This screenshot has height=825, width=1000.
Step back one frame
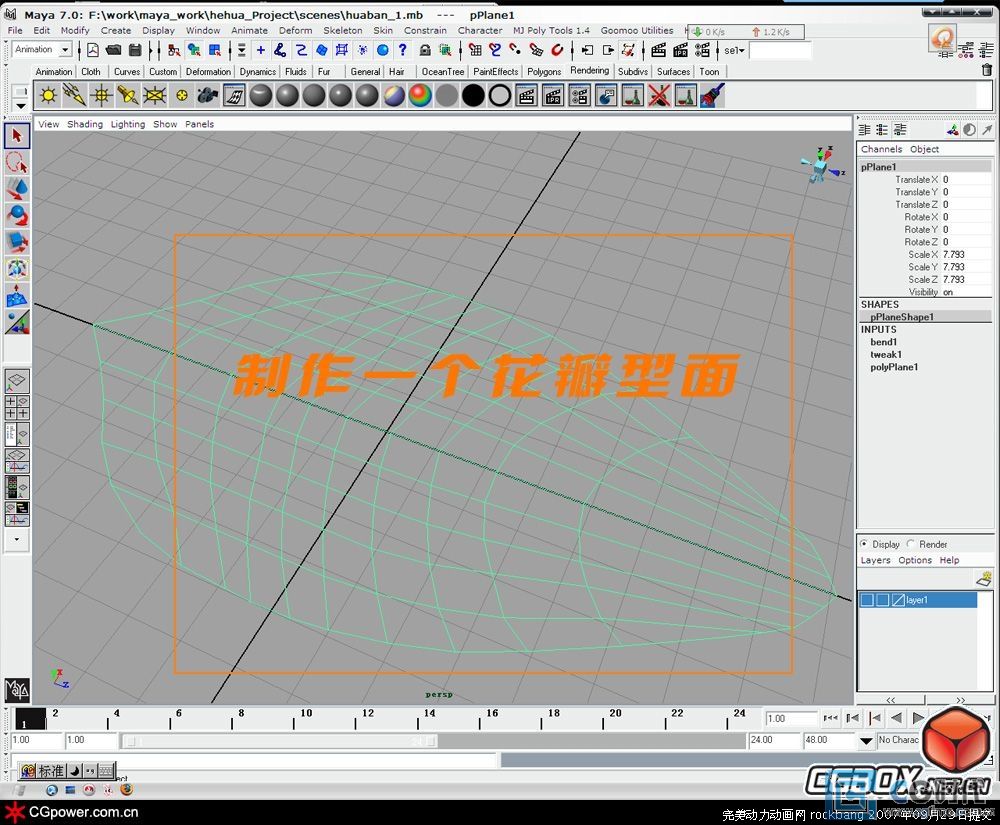click(853, 718)
